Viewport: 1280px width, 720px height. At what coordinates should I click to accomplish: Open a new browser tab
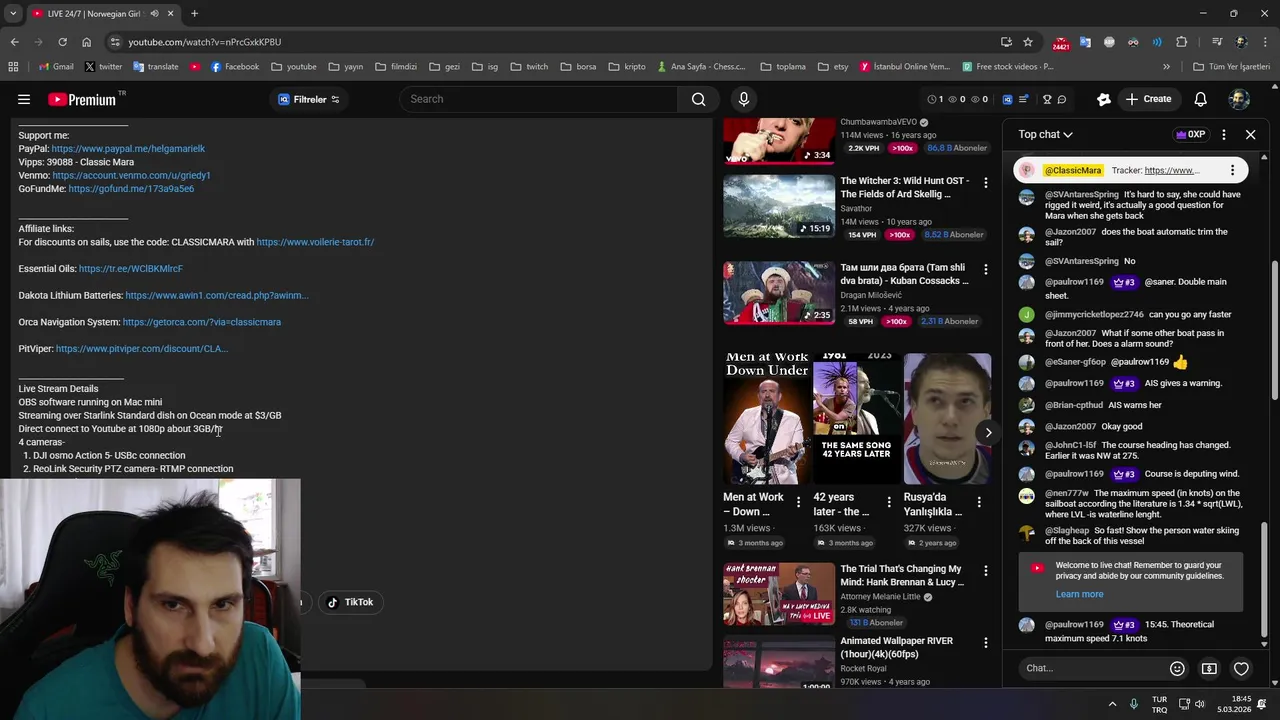coord(194,14)
